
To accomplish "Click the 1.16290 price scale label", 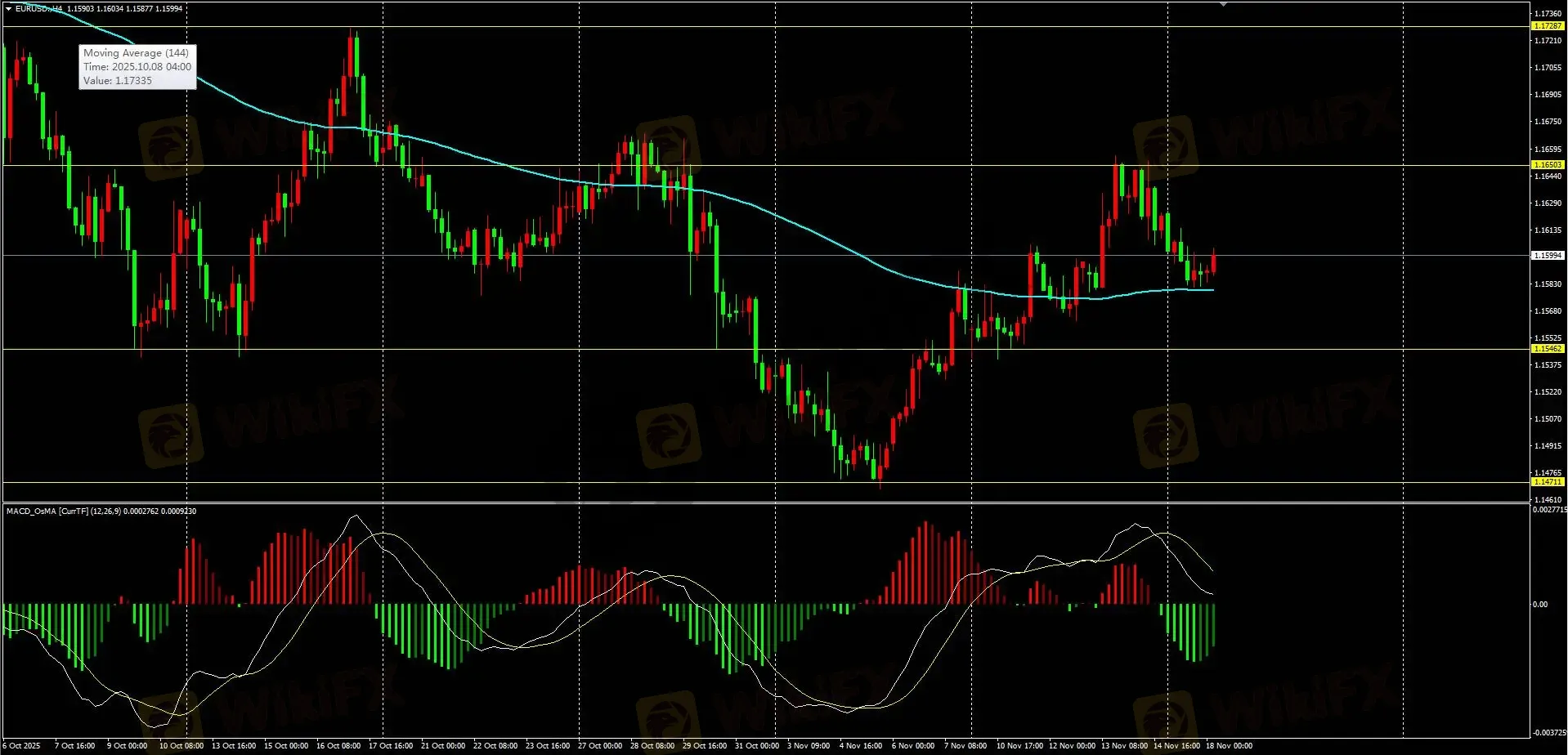I will [x=1548, y=203].
